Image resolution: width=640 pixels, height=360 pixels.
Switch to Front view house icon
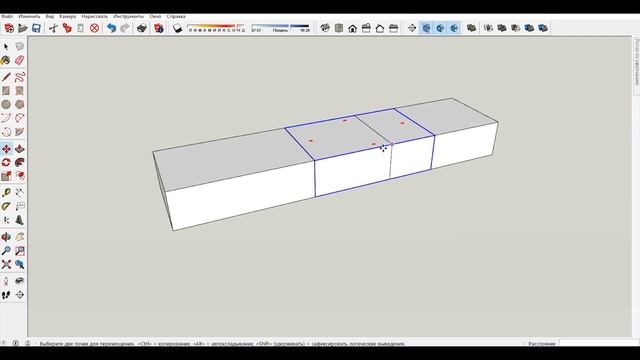pos(352,28)
